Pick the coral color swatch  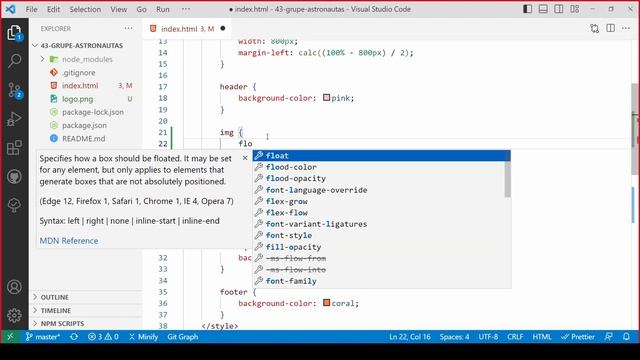point(327,303)
